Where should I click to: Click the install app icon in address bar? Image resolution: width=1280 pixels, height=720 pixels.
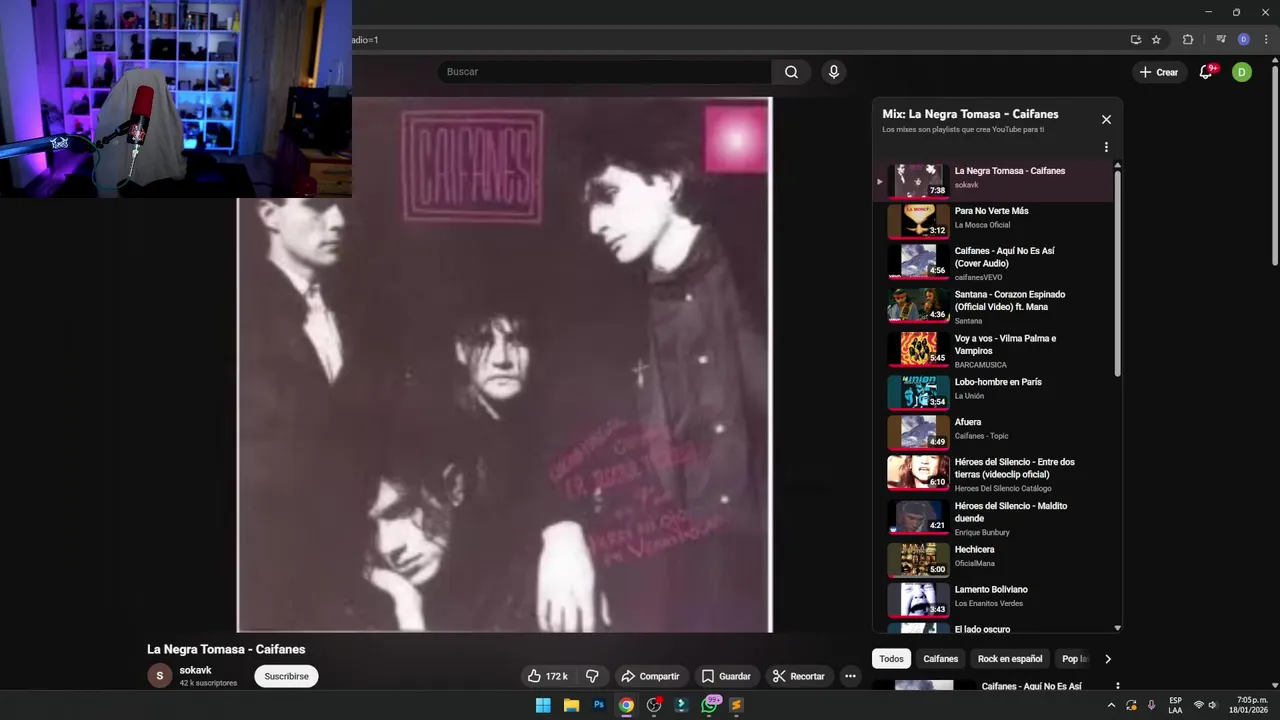point(1135,40)
